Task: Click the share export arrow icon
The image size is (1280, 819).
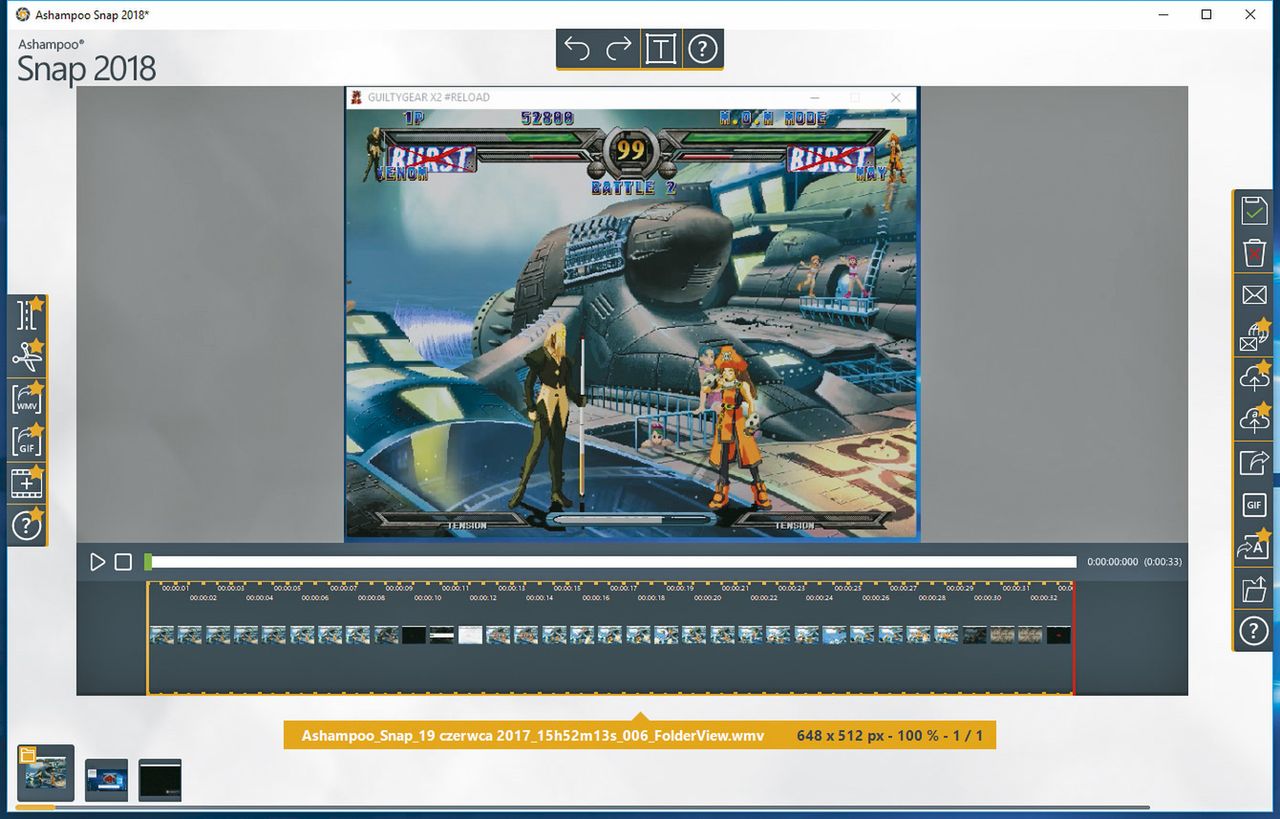Action: 1254,462
